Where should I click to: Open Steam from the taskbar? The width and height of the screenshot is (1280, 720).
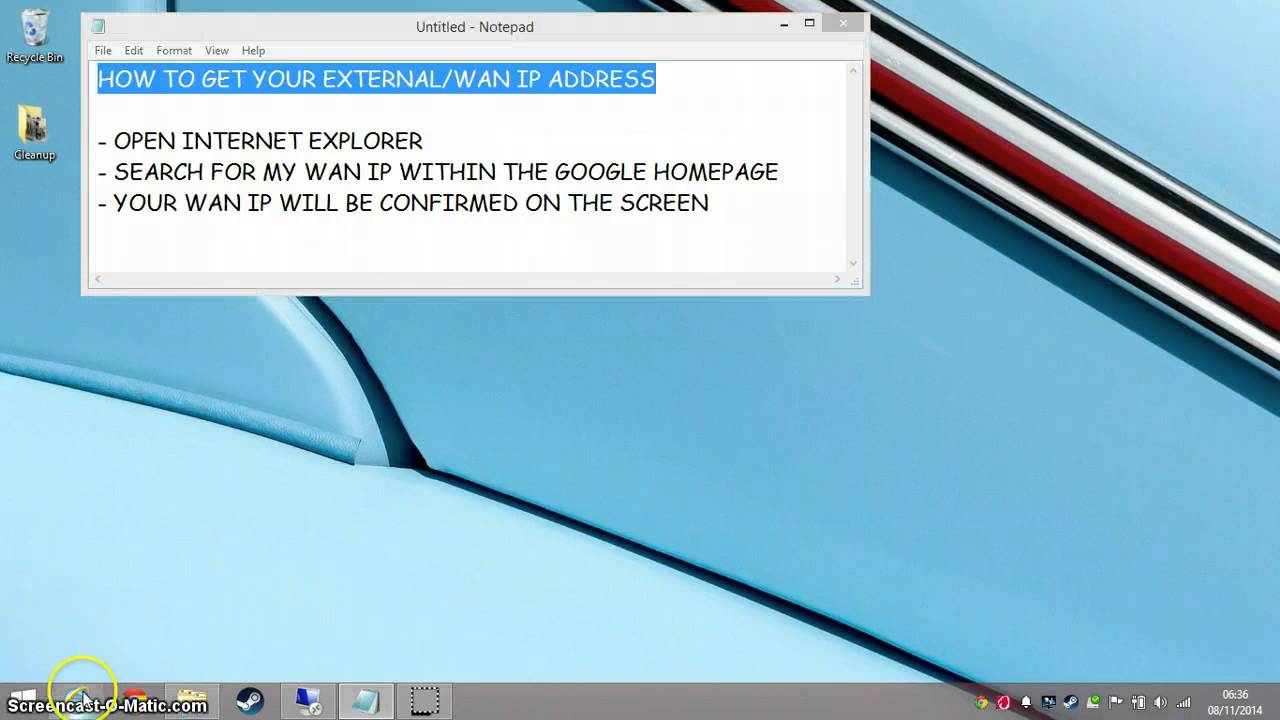coord(250,701)
